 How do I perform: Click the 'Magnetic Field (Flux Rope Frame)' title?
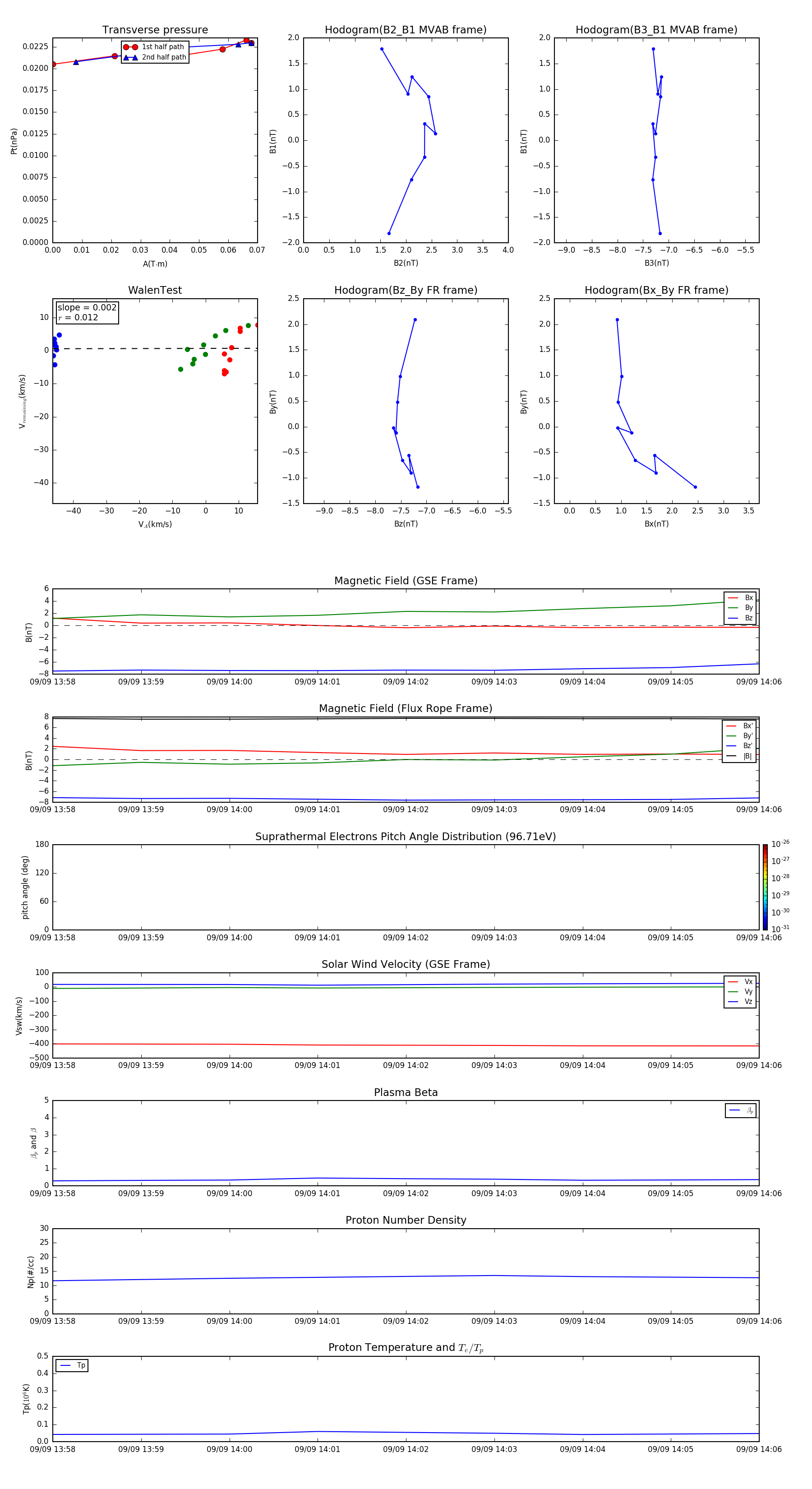pos(406,709)
